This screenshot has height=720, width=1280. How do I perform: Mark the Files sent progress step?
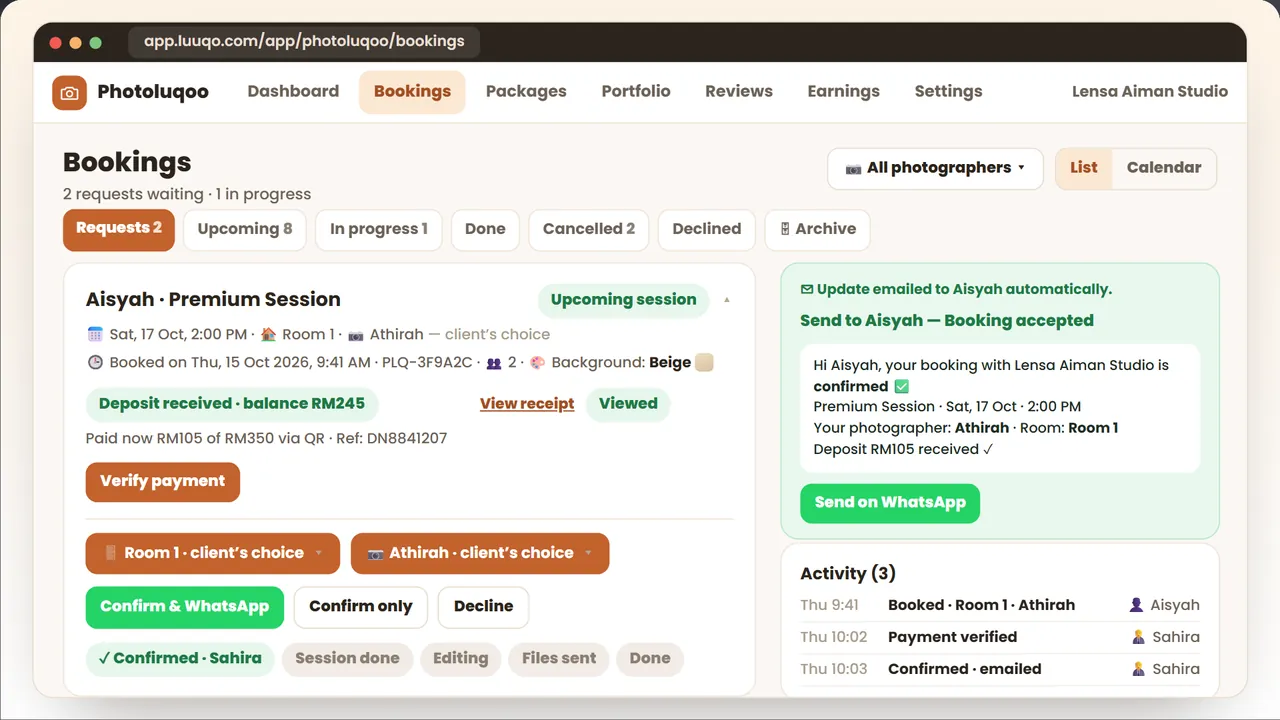pos(559,658)
